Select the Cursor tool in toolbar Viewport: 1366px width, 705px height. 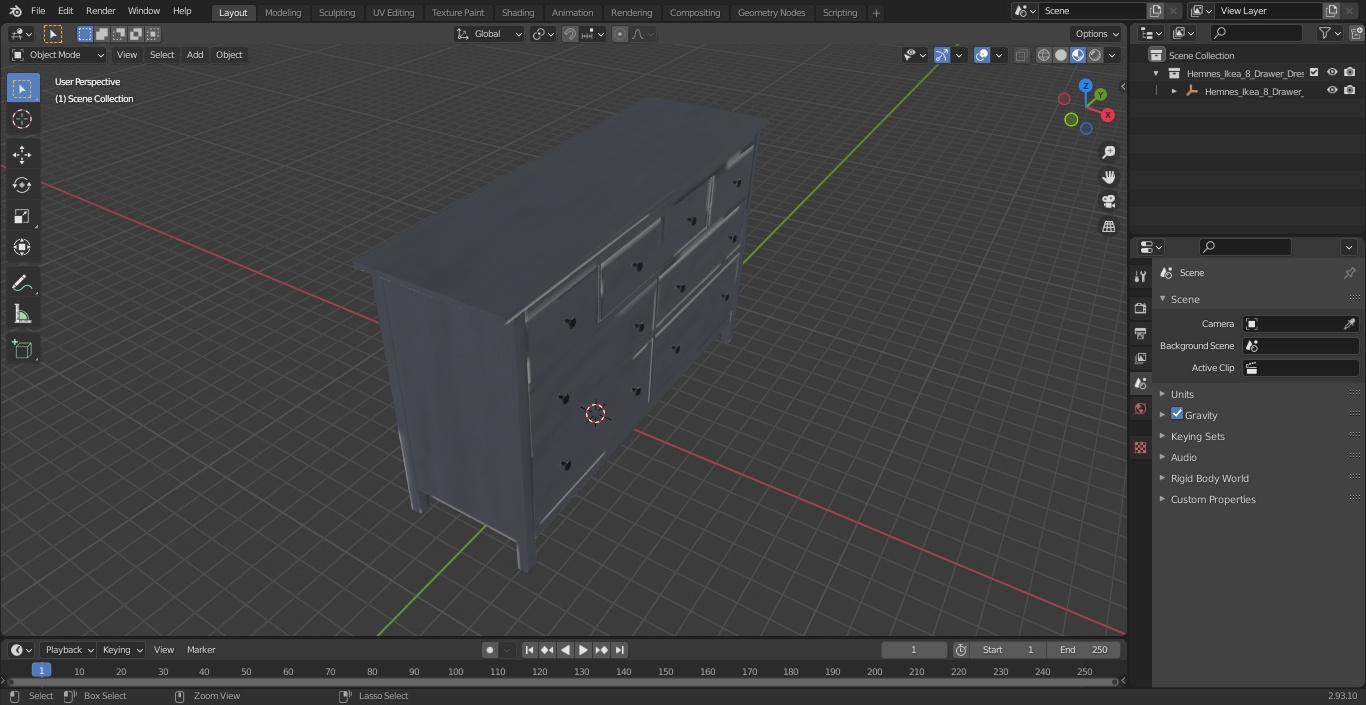tap(22, 119)
